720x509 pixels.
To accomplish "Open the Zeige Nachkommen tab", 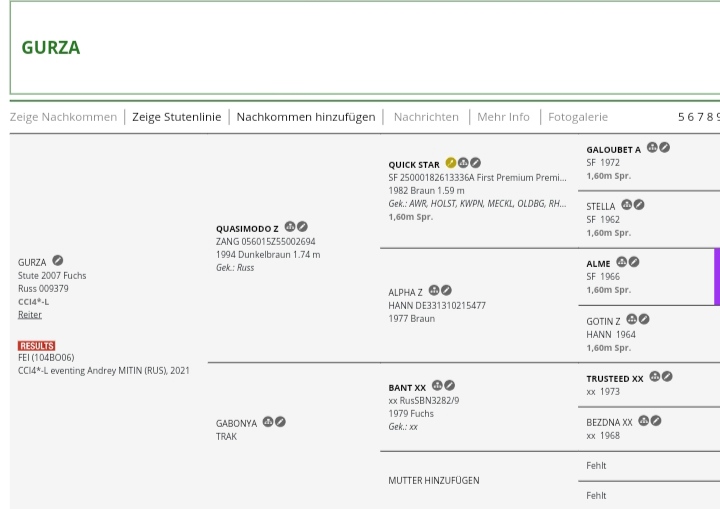I will (x=63, y=117).
